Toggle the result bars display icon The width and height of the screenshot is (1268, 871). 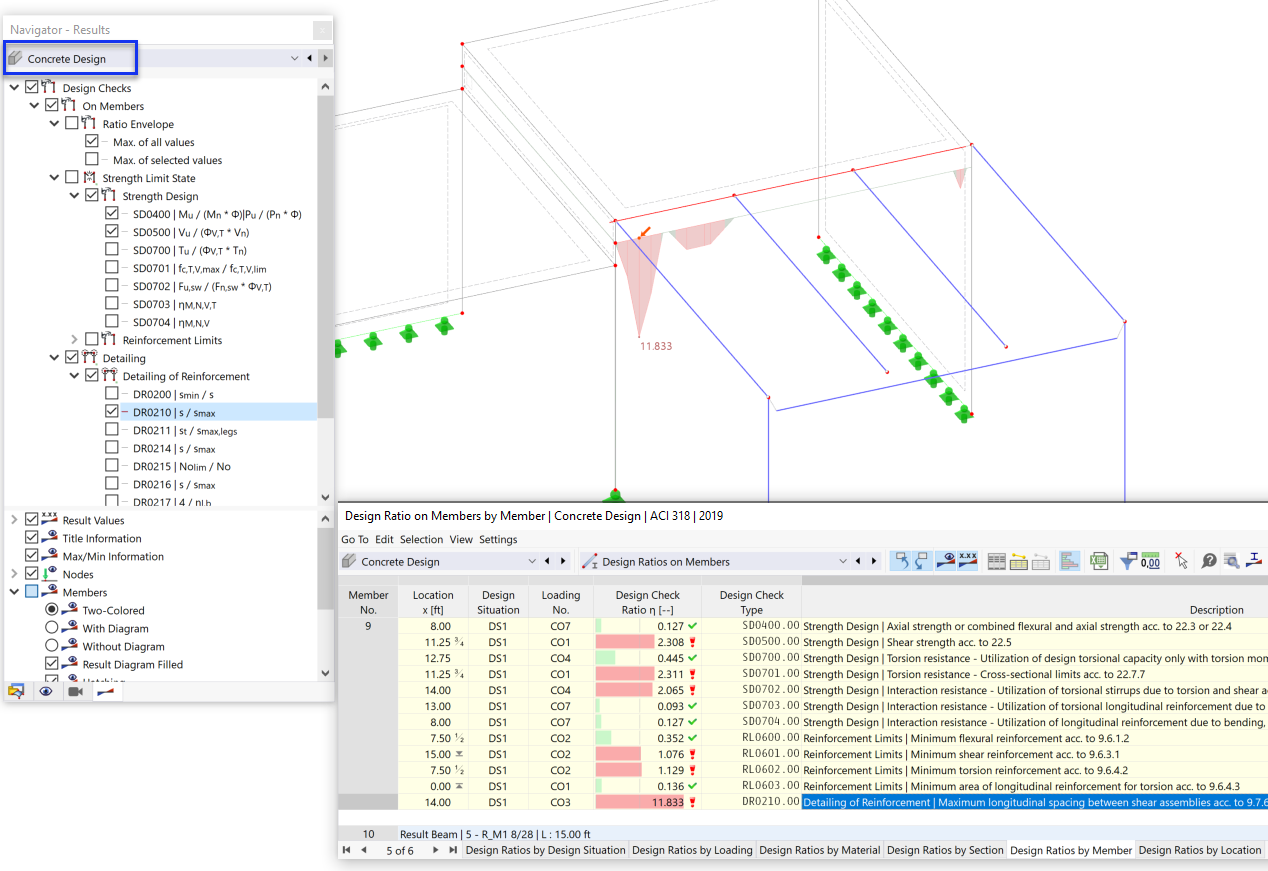[1069, 561]
